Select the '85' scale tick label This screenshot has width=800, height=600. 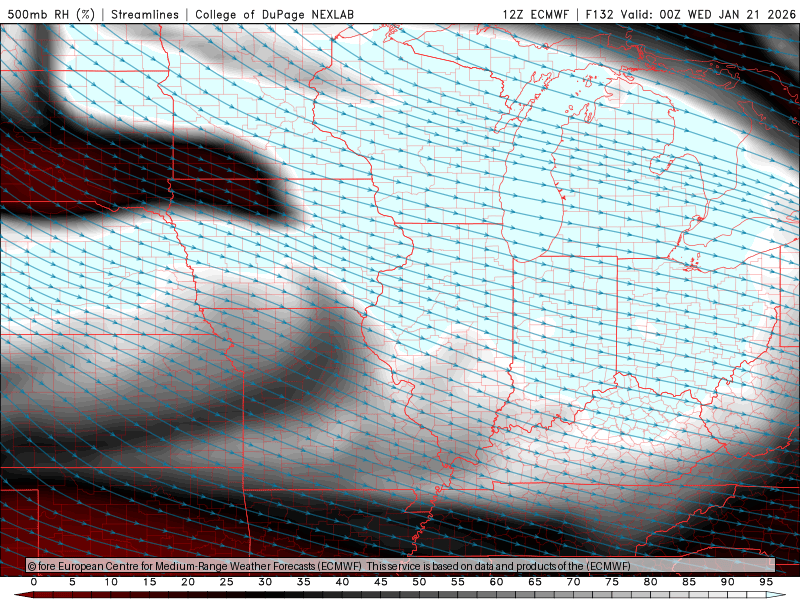(689, 582)
